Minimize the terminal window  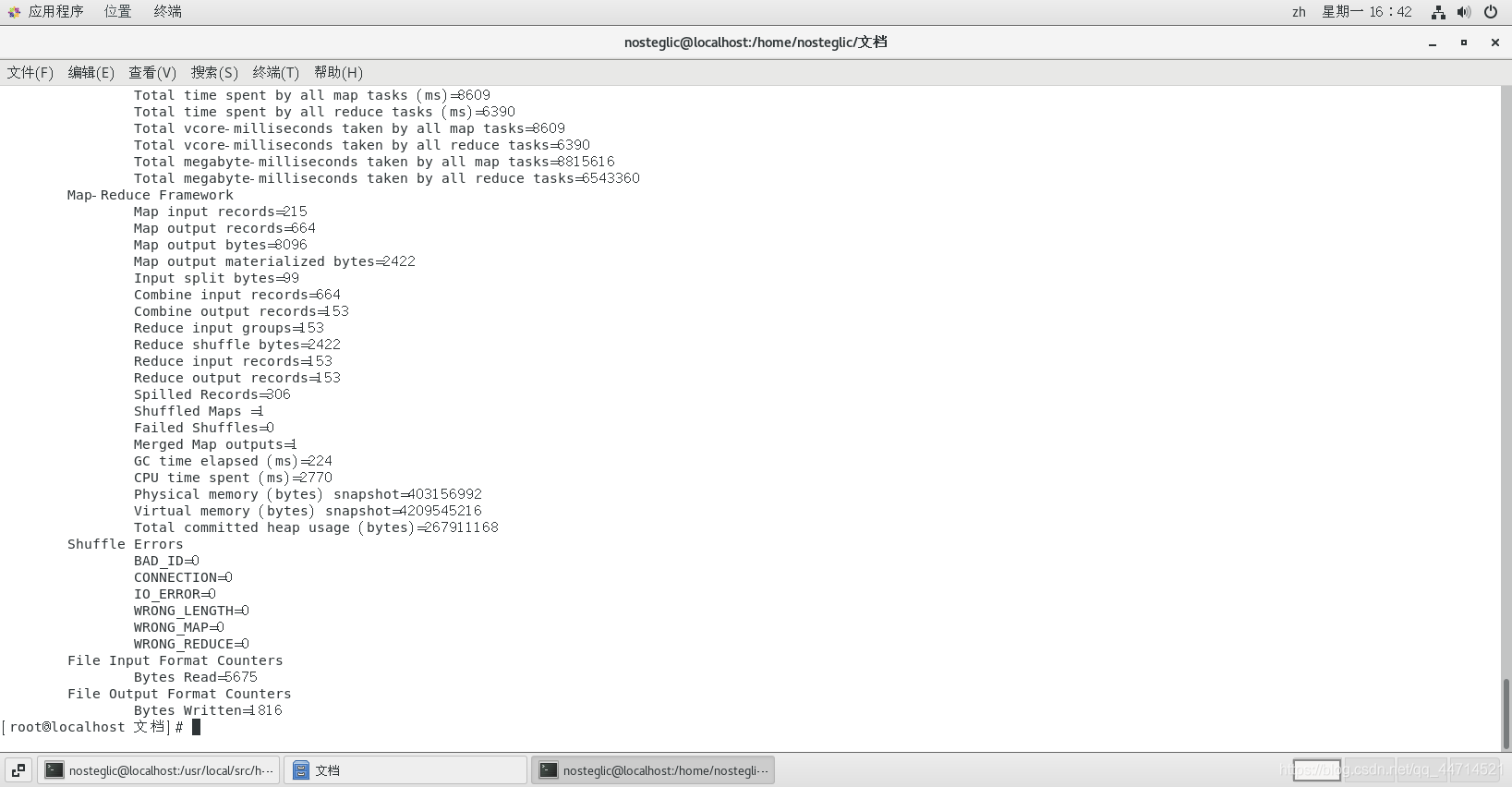(x=1433, y=42)
